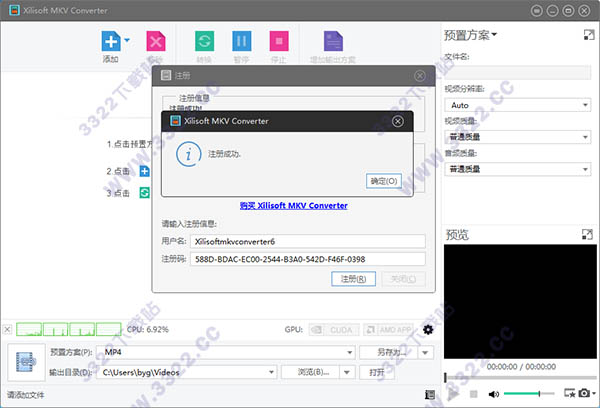Image resolution: width=600 pixels, height=408 pixels.
Task: Toggle AMD APP GPU acceleration
Action: pos(389,330)
